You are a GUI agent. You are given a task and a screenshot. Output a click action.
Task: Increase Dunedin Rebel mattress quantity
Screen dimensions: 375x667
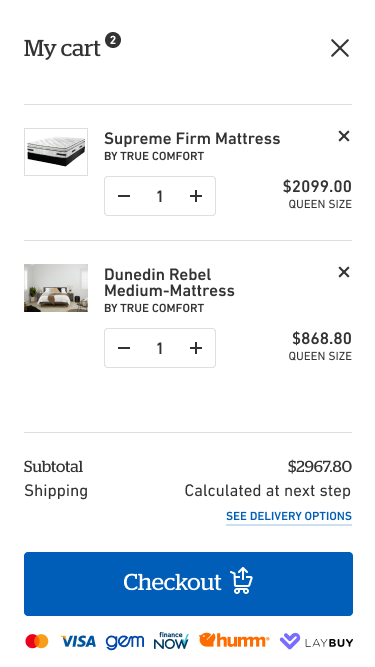[x=196, y=348]
